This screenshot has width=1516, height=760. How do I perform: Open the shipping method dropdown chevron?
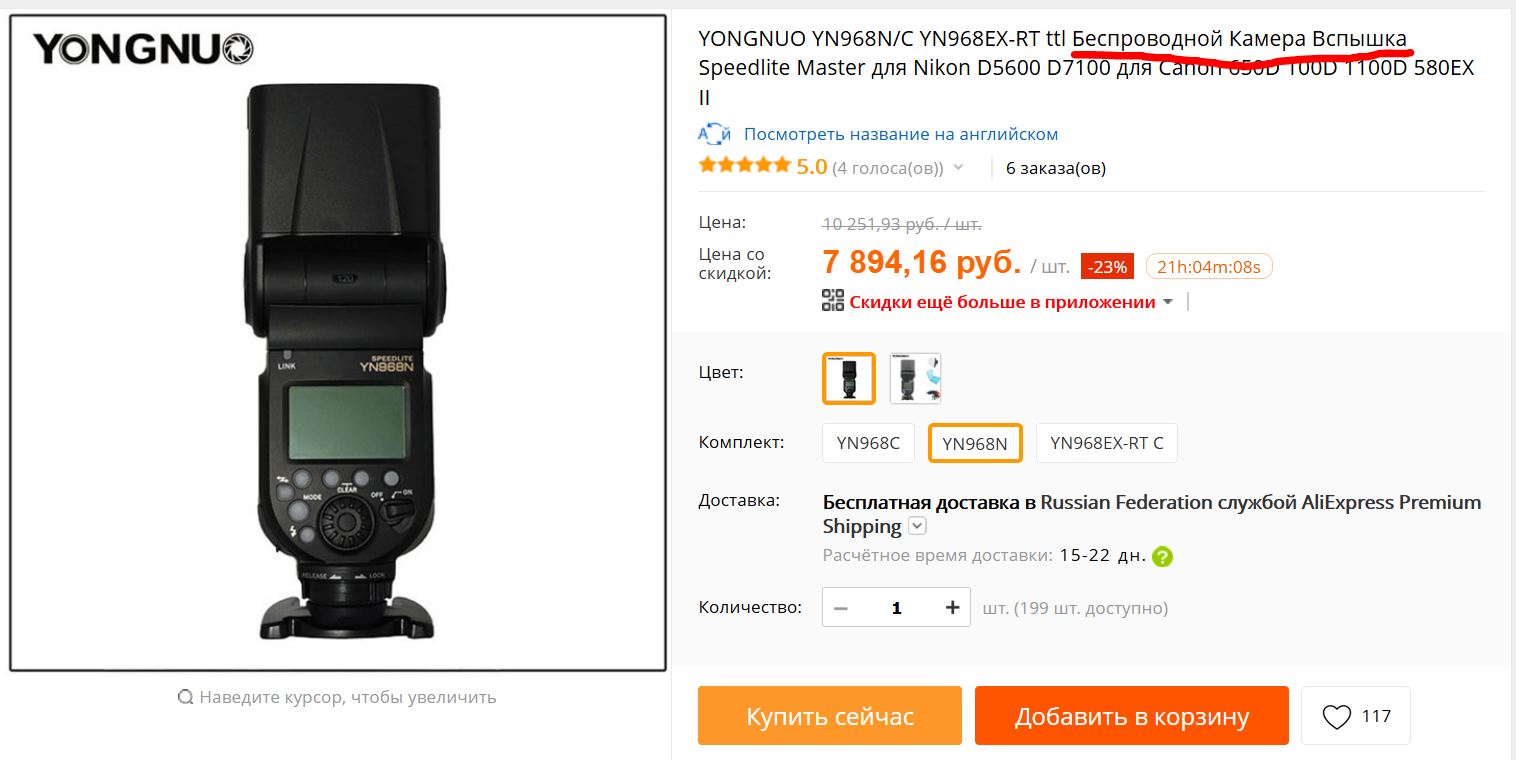click(917, 526)
